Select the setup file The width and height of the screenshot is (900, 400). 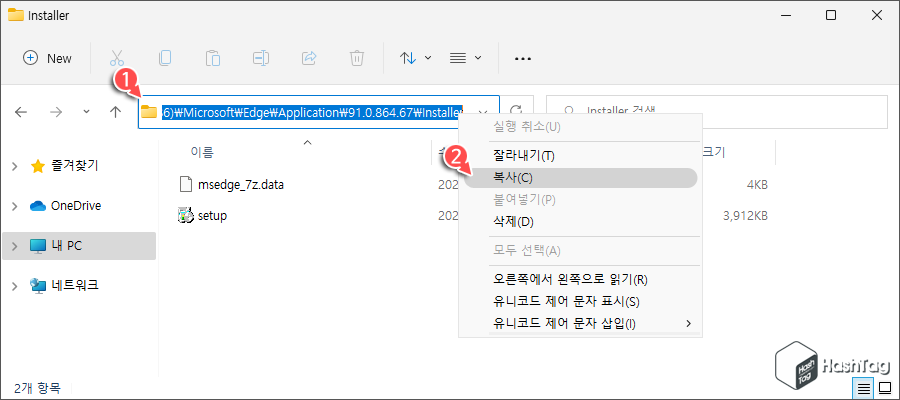[x=212, y=216]
